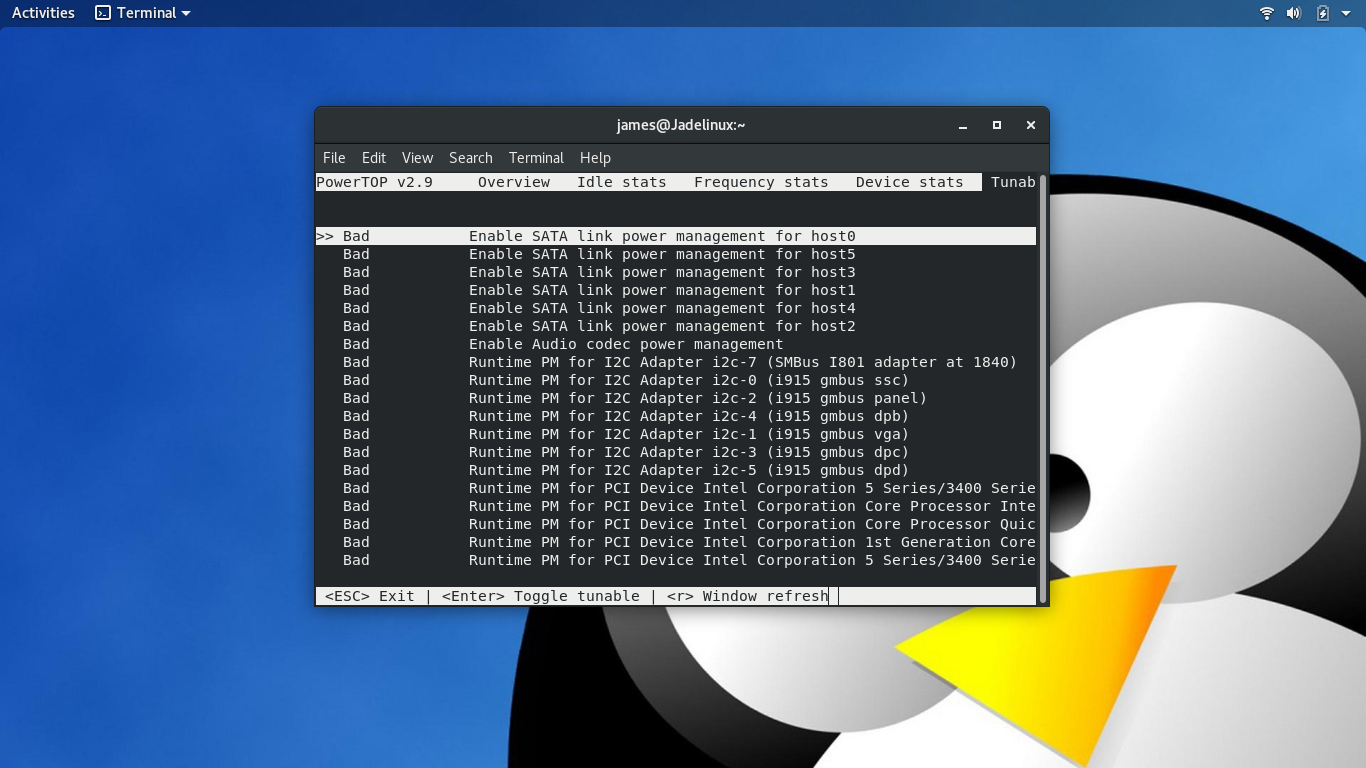This screenshot has height=768, width=1366.
Task: Select the SATA link power management host0 row
Action: [662, 236]
